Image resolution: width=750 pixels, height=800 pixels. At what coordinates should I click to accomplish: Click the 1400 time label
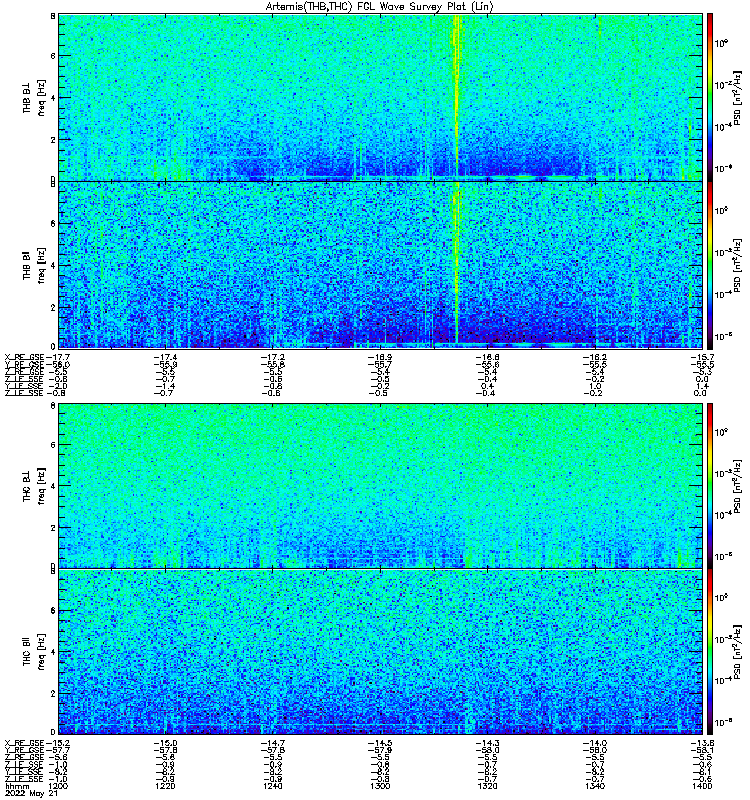click(x=703, y=786)
